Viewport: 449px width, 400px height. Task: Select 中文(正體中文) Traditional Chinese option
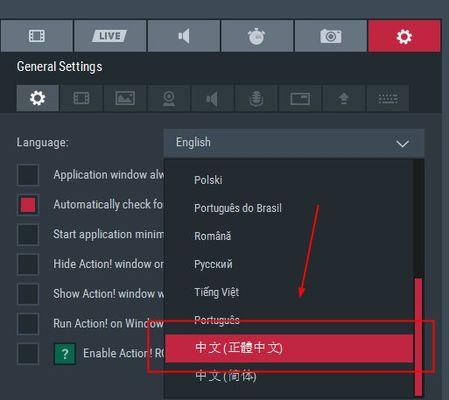tap(289, 348)
